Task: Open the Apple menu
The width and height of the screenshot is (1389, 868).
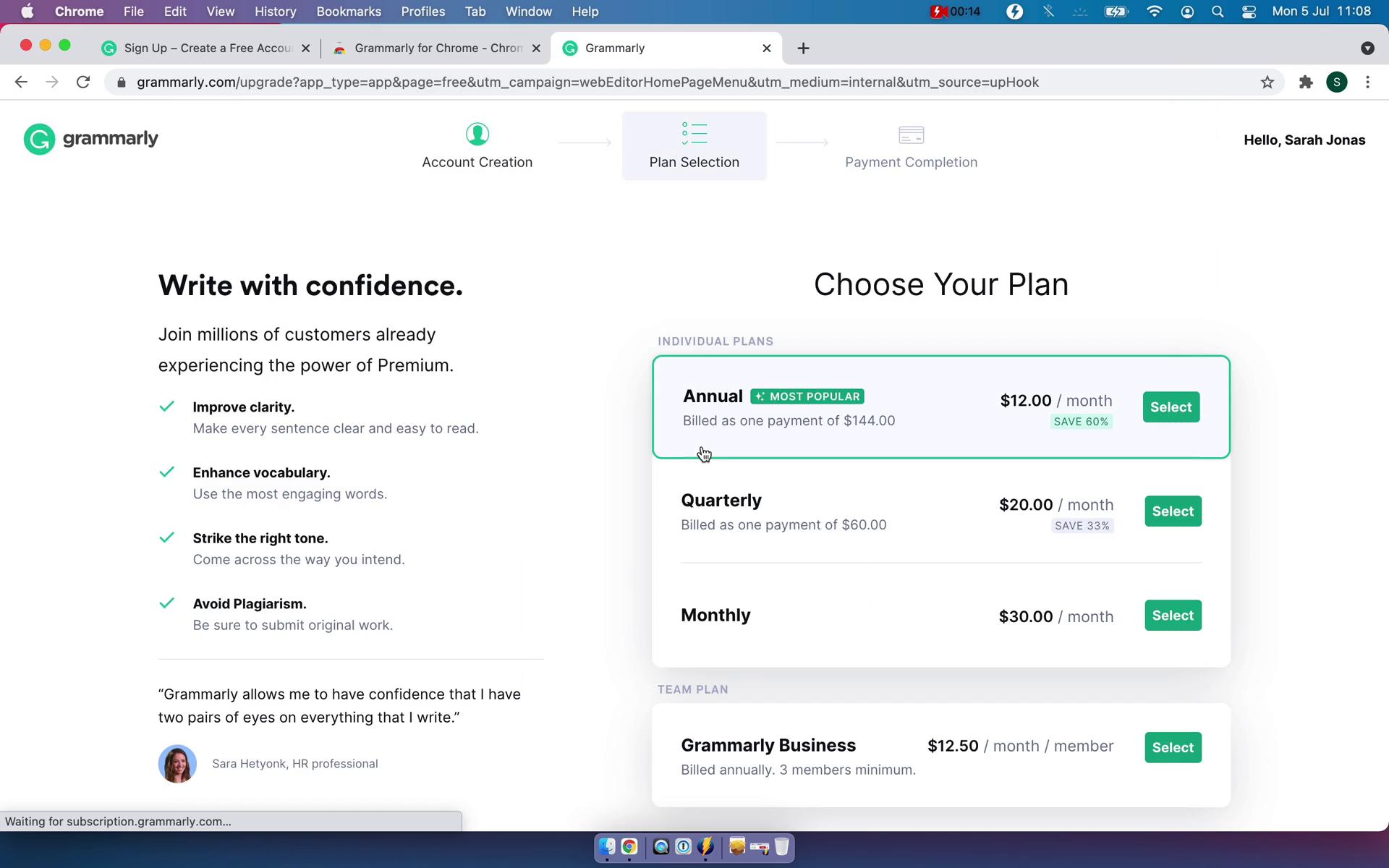Action: [x=27, y=12]
